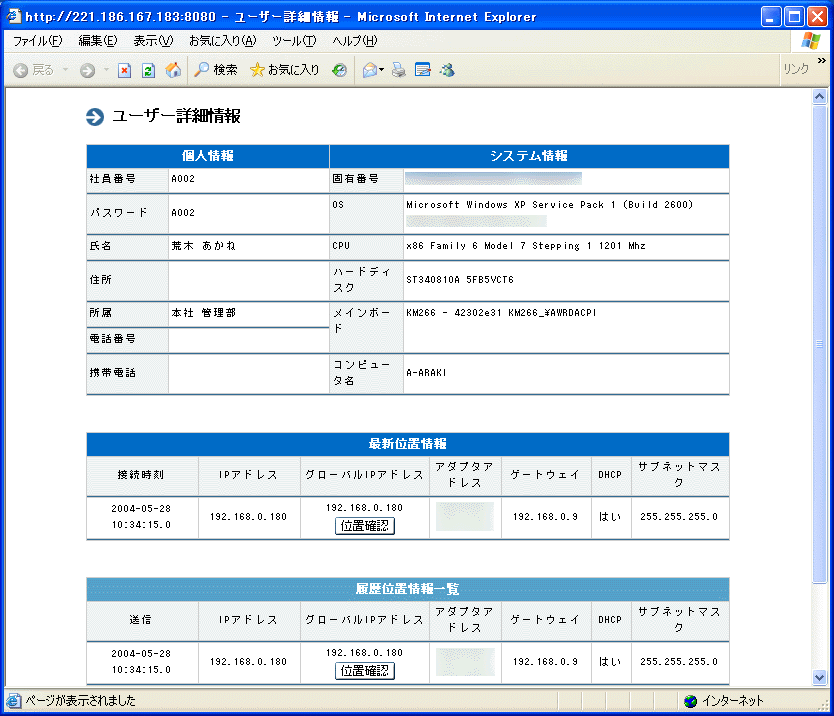This screenshot has height=716, width=834.
Task: Select hard disk value ST340810A 5FB5VCT6
Action: point(460,280)
